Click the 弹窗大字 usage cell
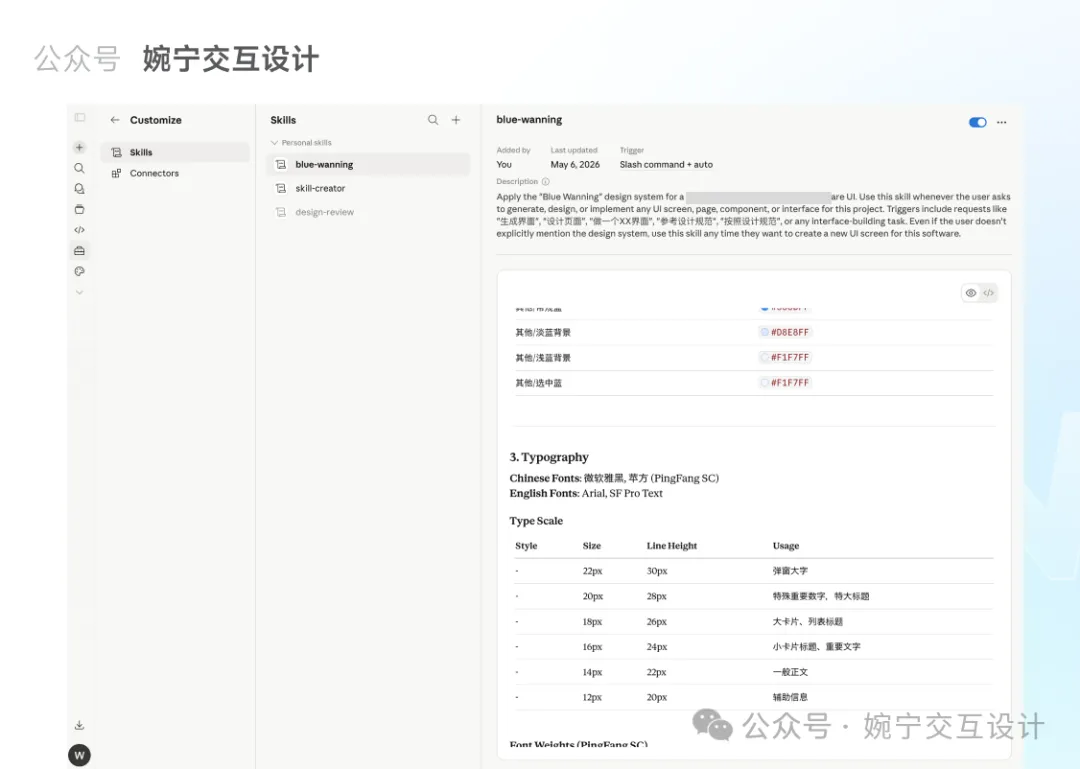This screenshot has height=769, width=1080. (x=790, y=571)
